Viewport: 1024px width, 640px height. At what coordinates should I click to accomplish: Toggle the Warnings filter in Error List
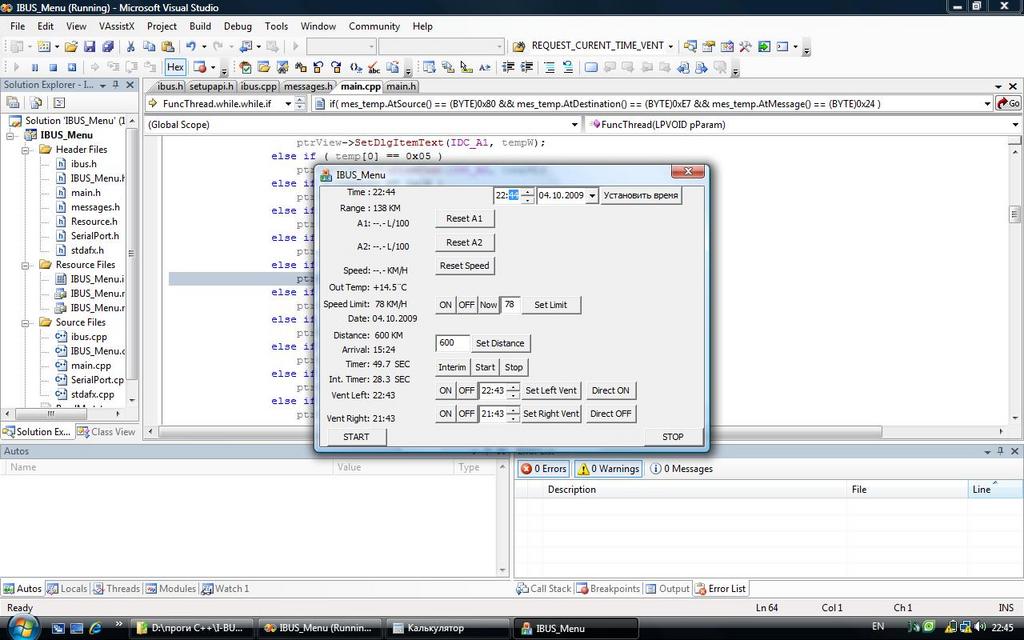point(607,468)
